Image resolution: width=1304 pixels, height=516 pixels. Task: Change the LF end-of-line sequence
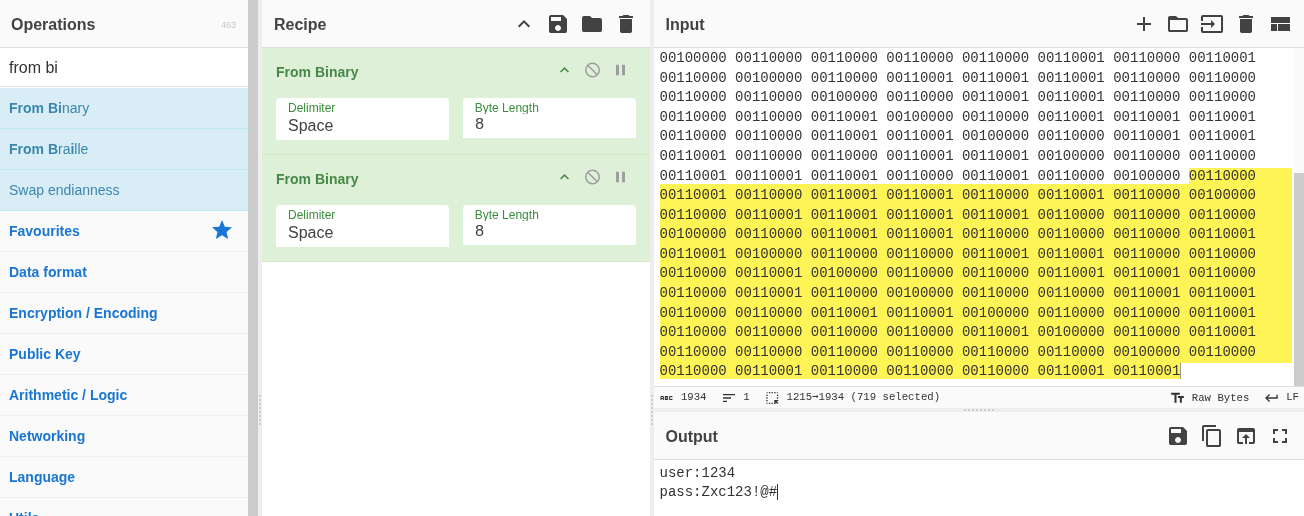(x=1282, y=397)
